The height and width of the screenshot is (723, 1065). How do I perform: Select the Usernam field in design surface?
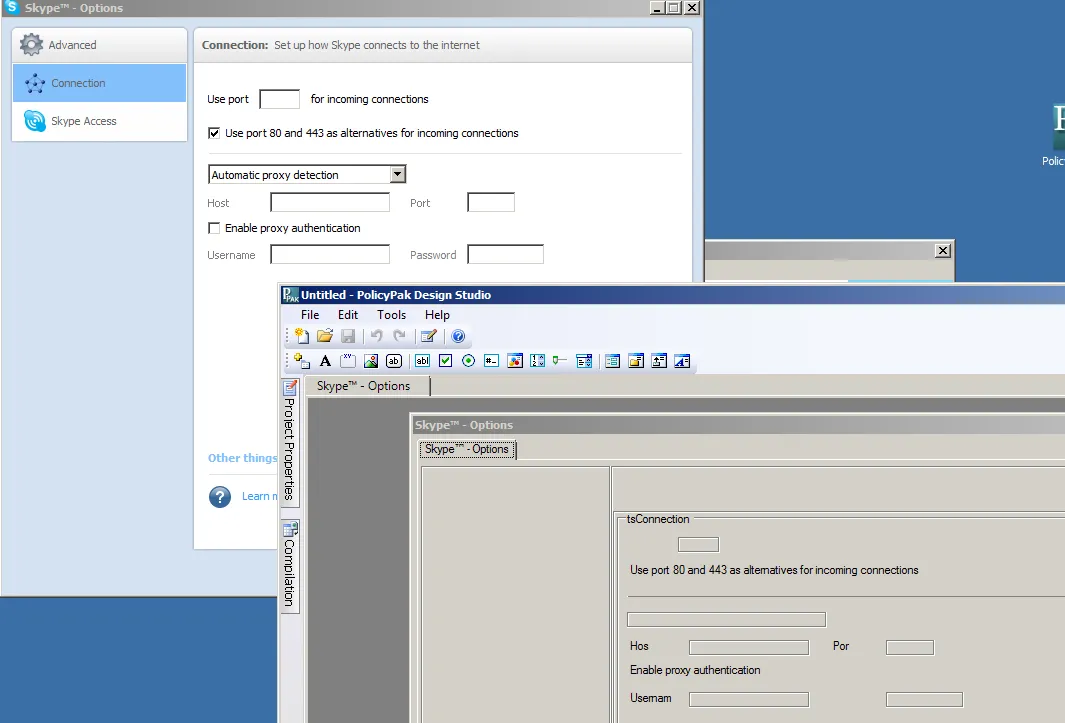click(x=748, y=699)
